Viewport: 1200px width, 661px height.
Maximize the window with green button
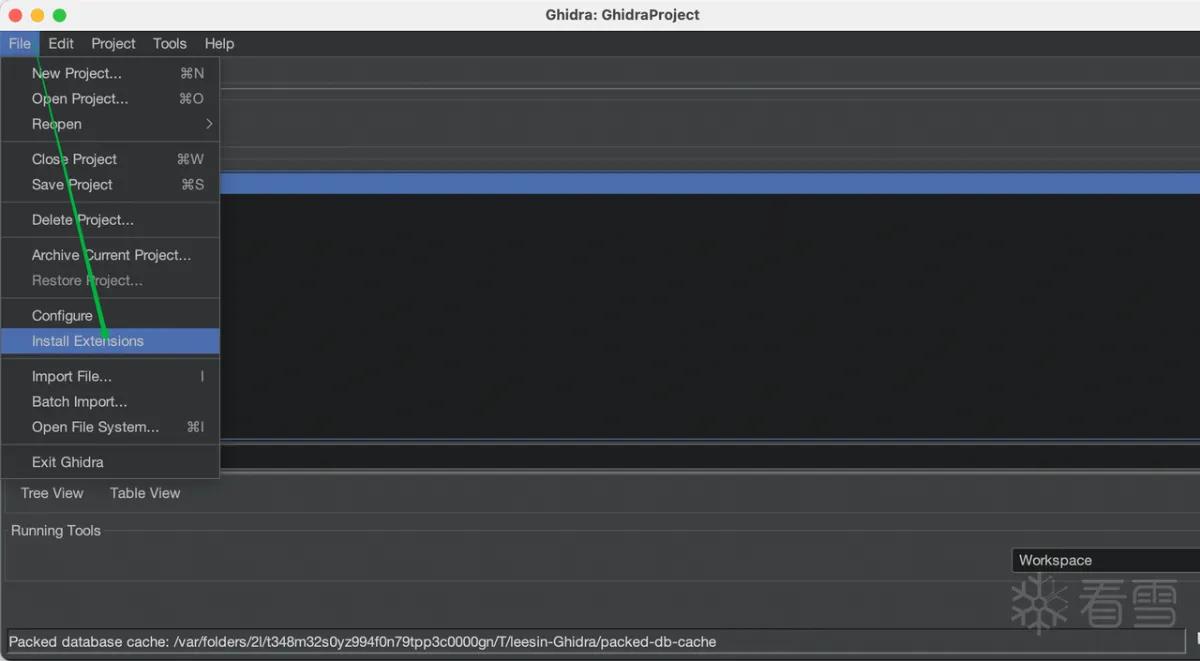[59, 15]
